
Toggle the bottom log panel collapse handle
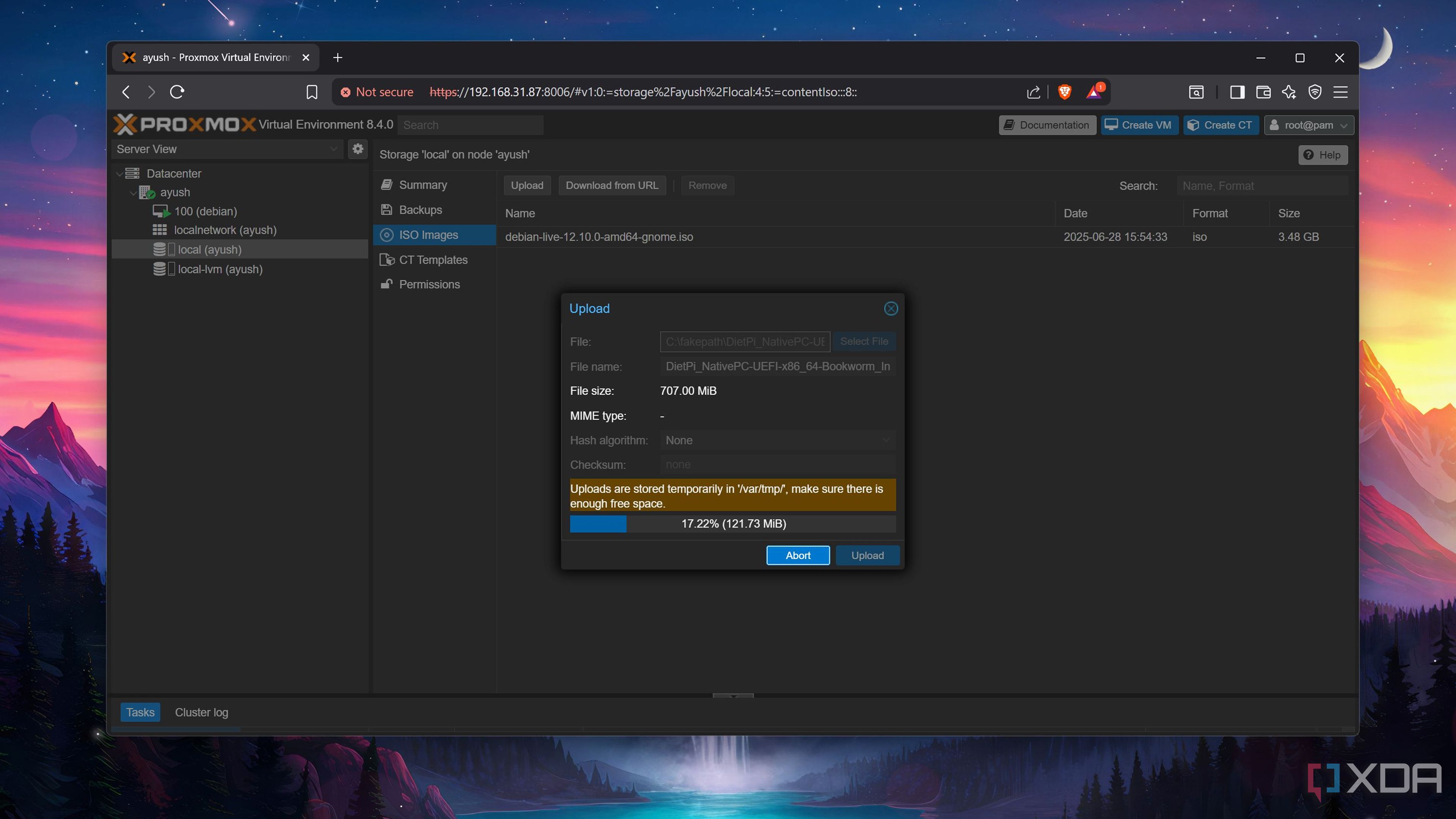(733, 696)
